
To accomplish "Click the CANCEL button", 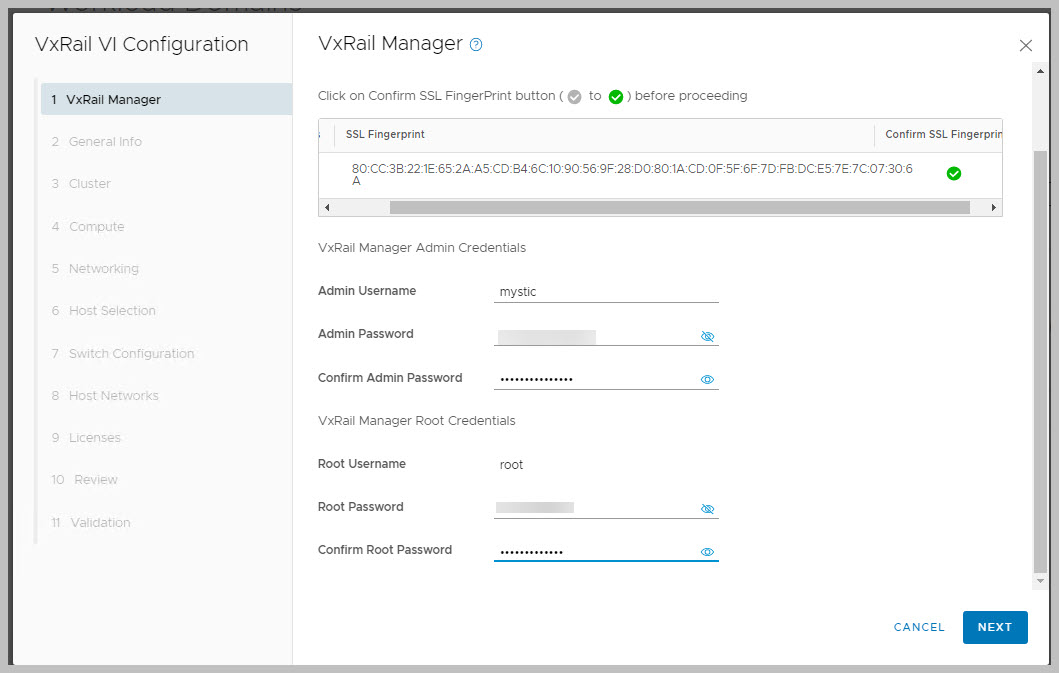I will 919,627.
